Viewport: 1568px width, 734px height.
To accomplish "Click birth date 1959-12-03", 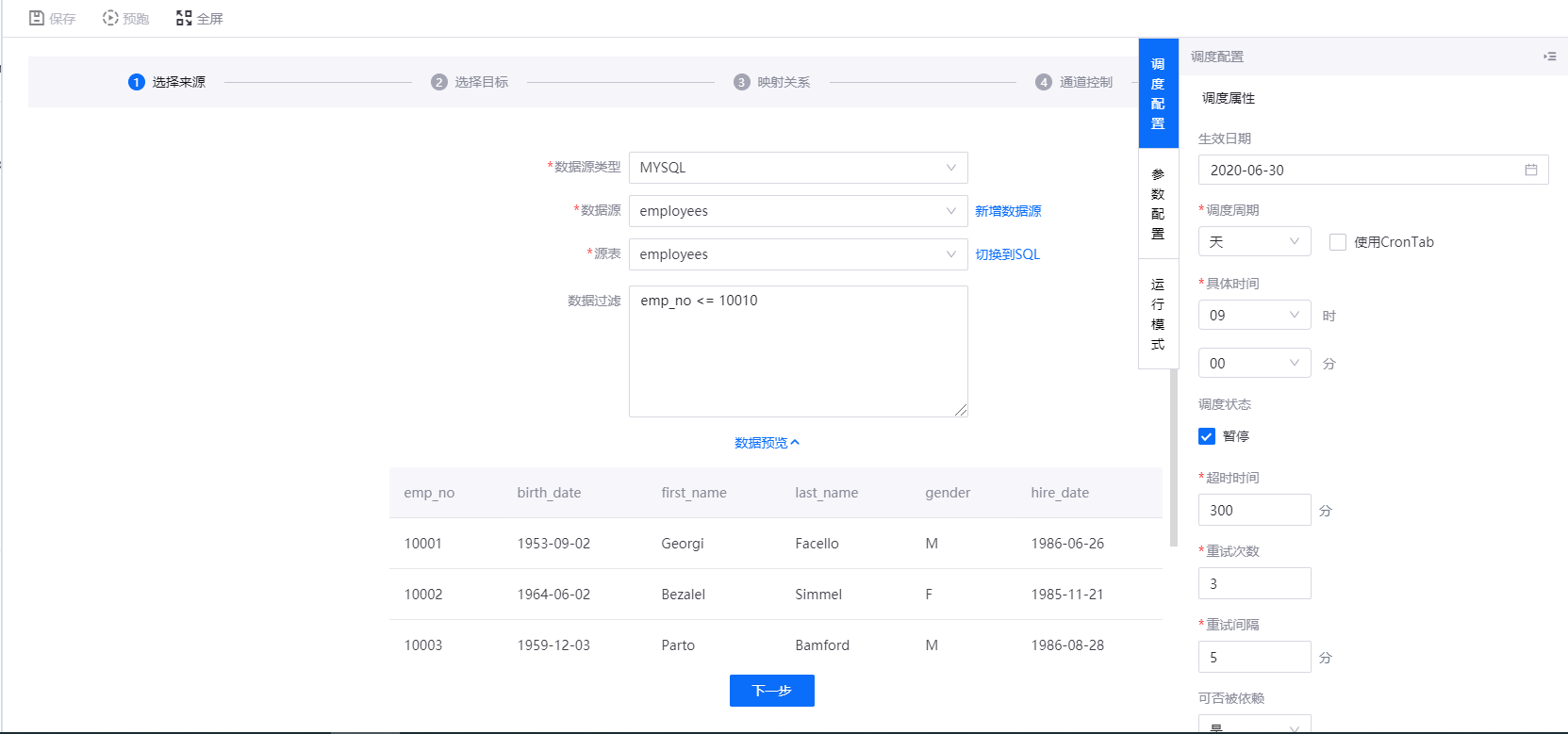I will pos(553,645).
